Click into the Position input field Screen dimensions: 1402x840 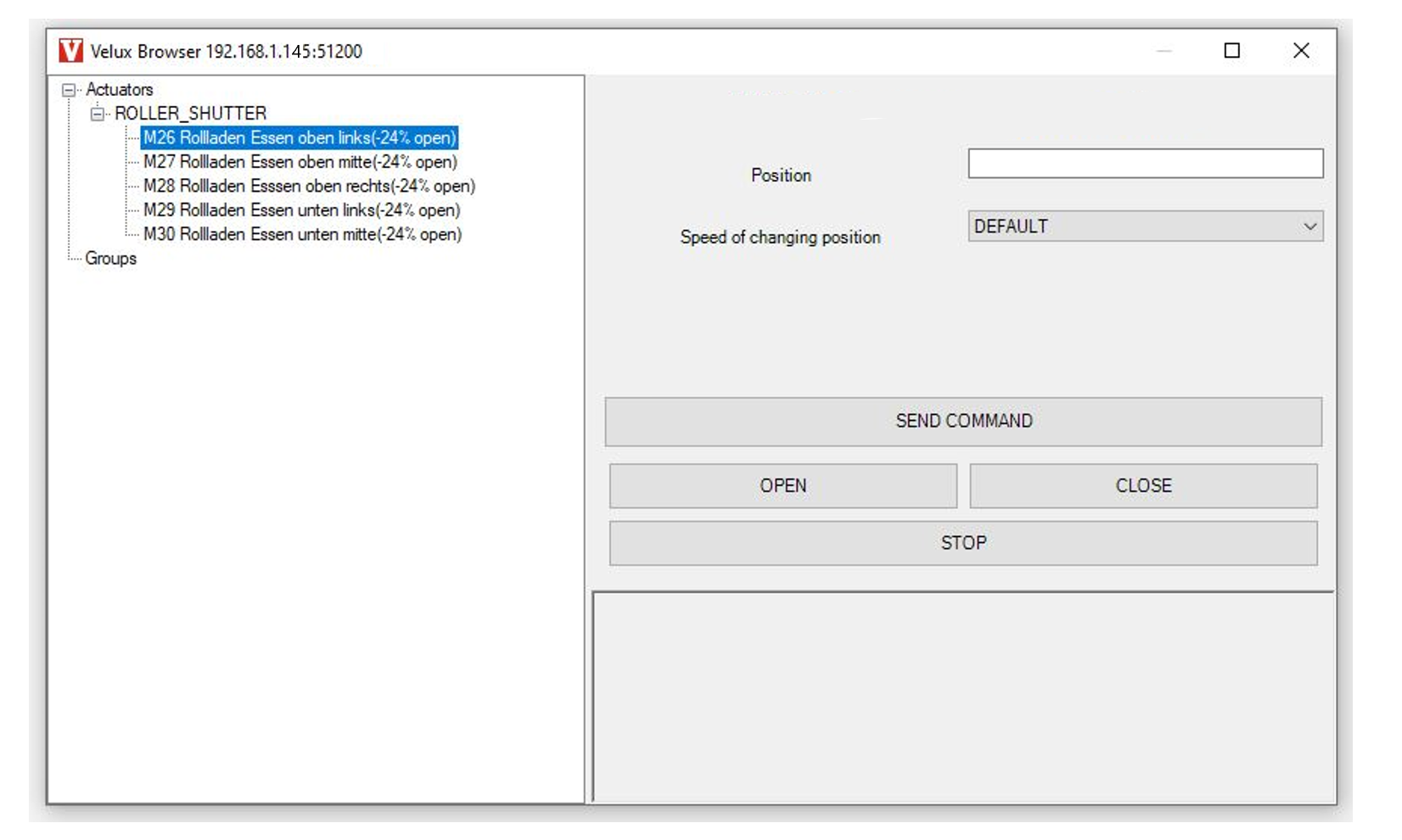(x=1144, y=164)
